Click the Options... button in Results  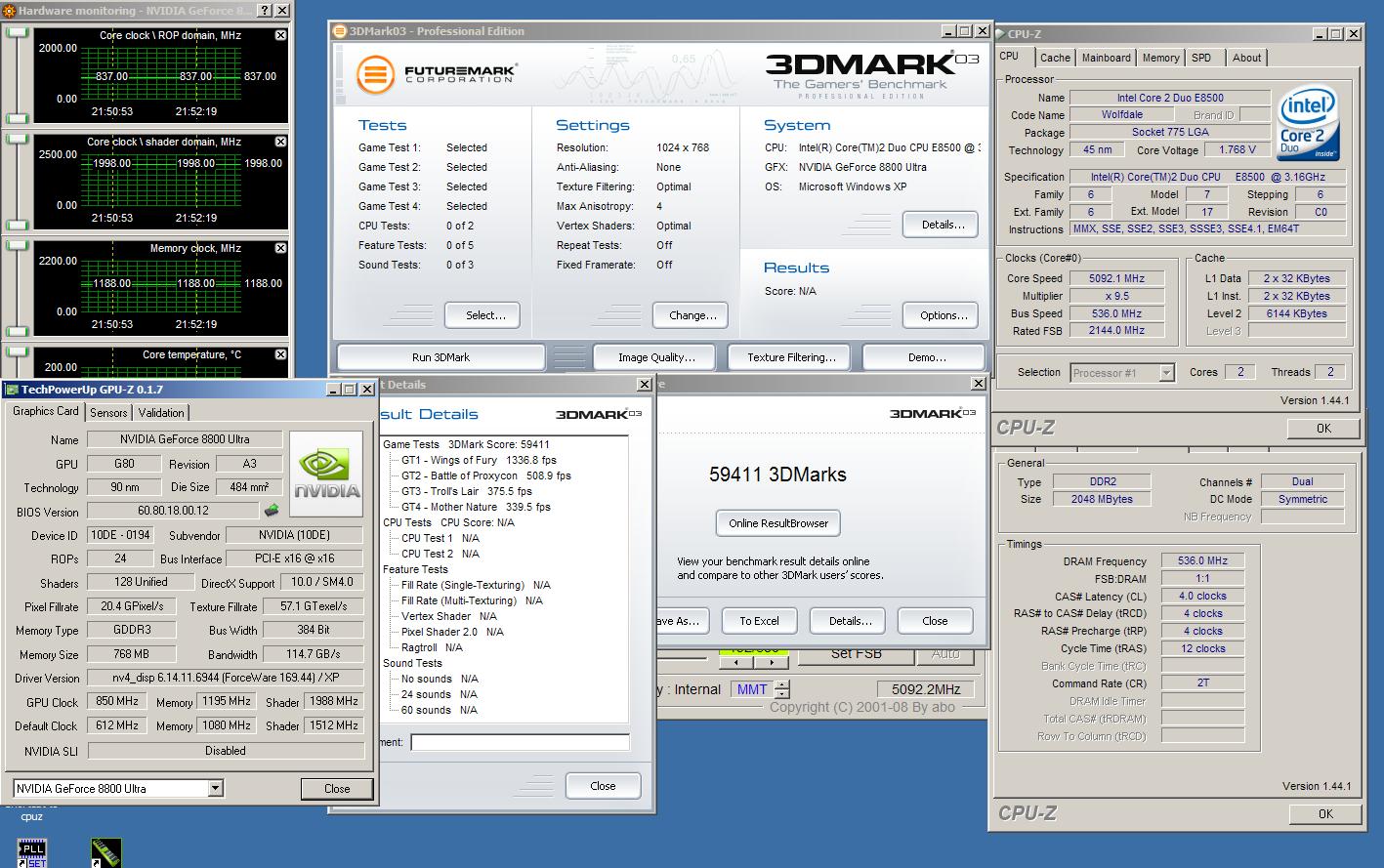click(x=943, y=315)
